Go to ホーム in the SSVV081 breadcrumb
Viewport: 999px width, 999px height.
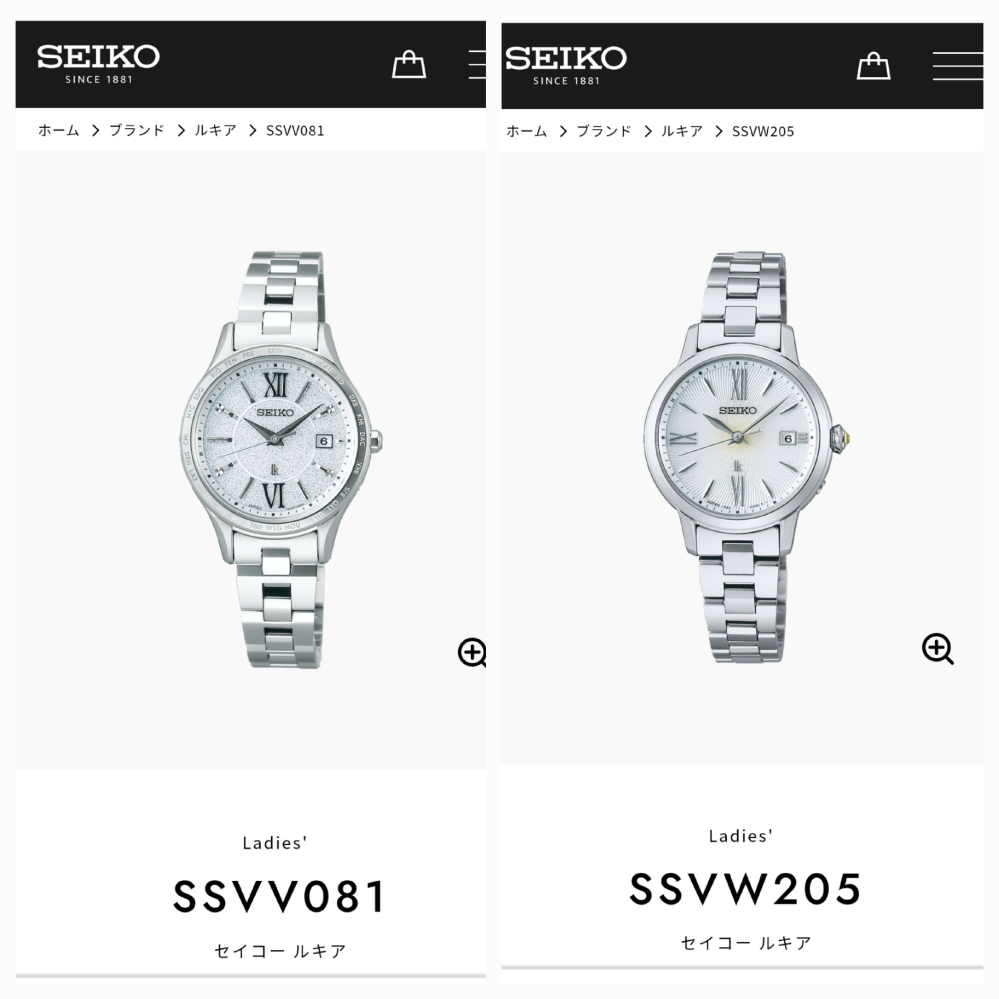[59, 131]
